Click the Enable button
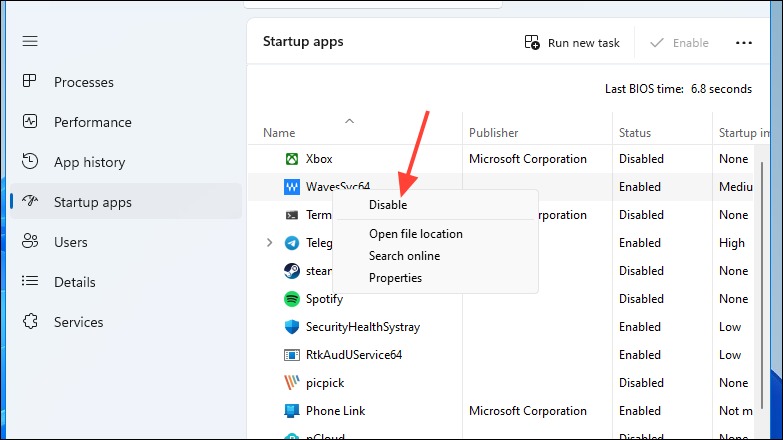This screenshot has height=440, width=783. 679,43
